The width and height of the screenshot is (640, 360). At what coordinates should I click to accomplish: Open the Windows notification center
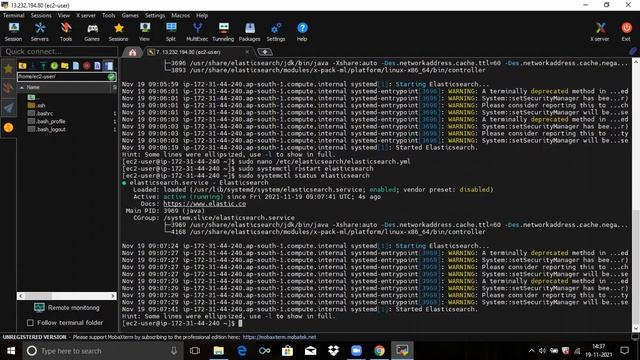click(624, 351)
